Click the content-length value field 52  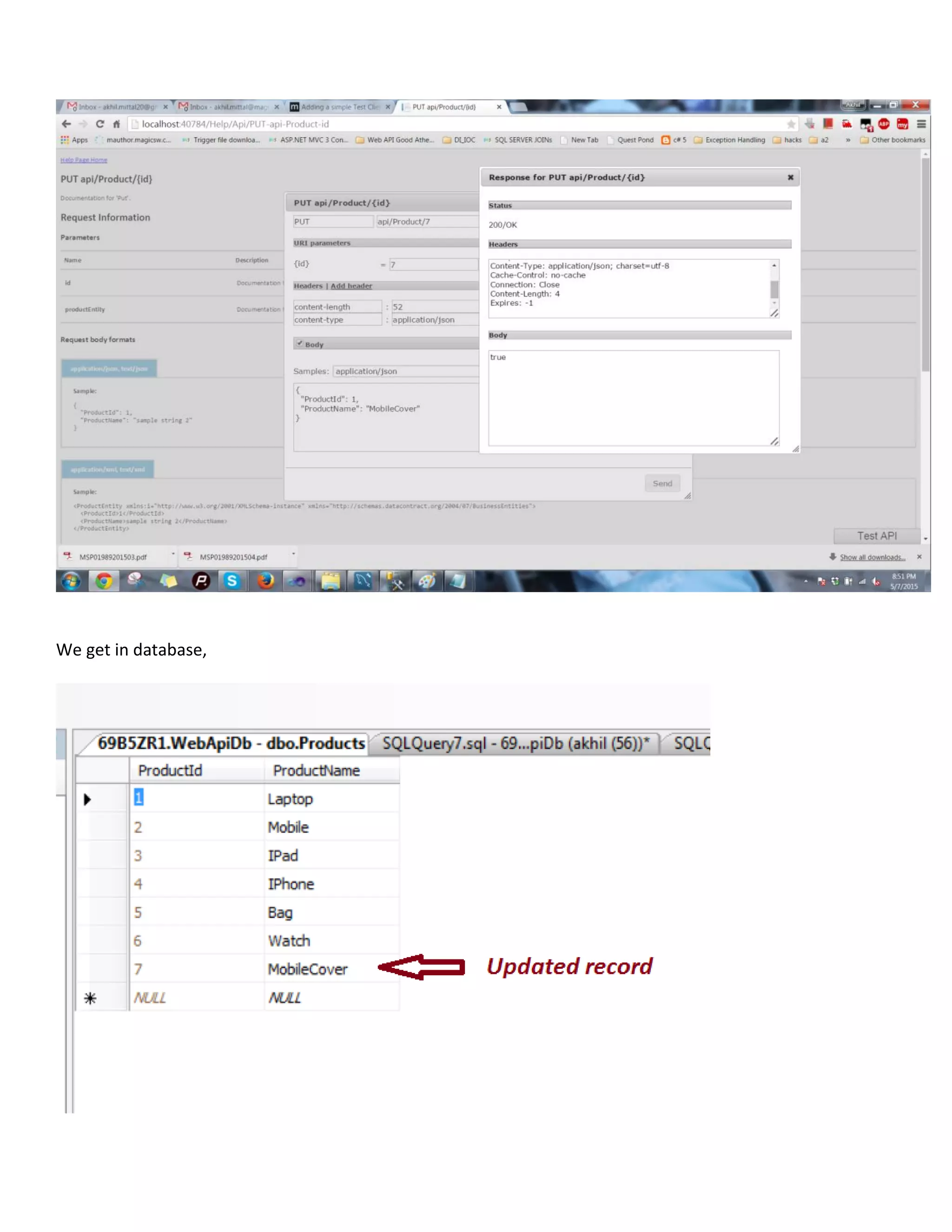pyautogui.click(x=435, y=307)
